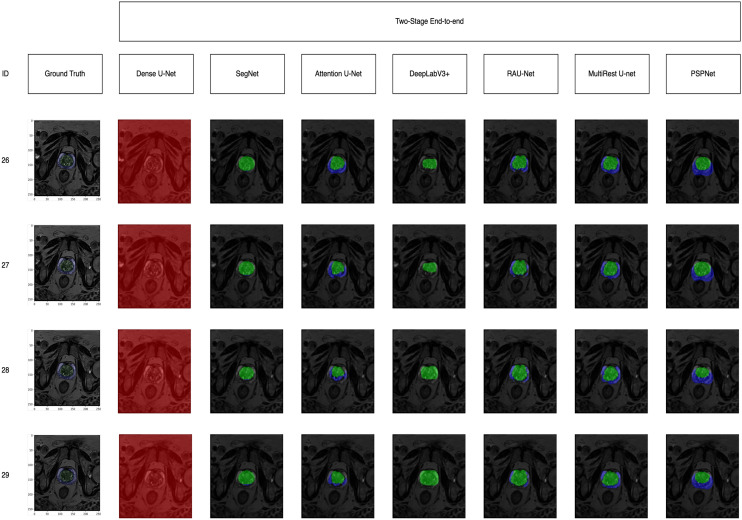Open PSPNet segmentation for ID 29
The width and height of the screenshot is (742, 520).
[x=702, y=476]
